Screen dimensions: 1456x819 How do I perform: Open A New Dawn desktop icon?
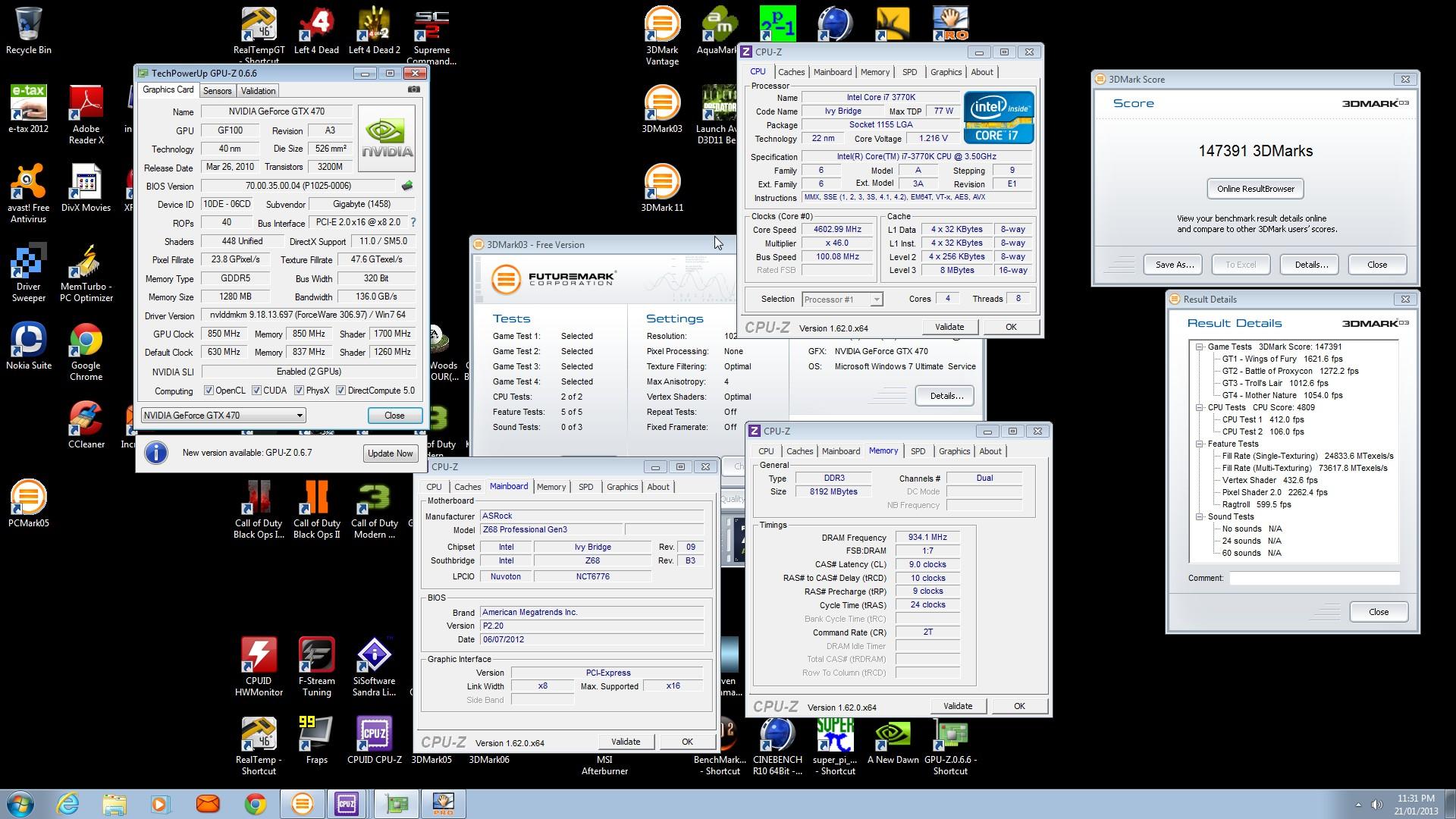coord(893,740)
